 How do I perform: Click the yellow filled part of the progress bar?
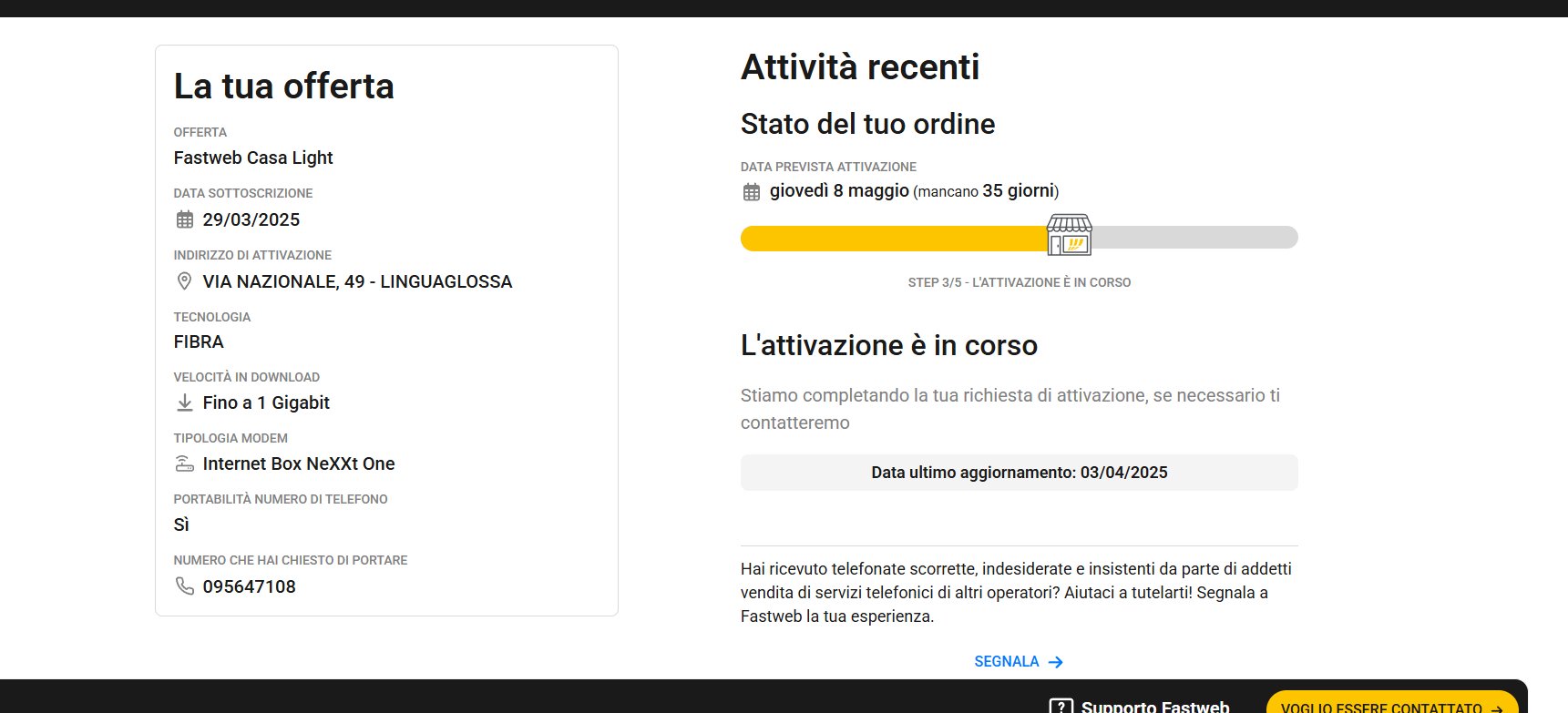click(x=893, y=239)
